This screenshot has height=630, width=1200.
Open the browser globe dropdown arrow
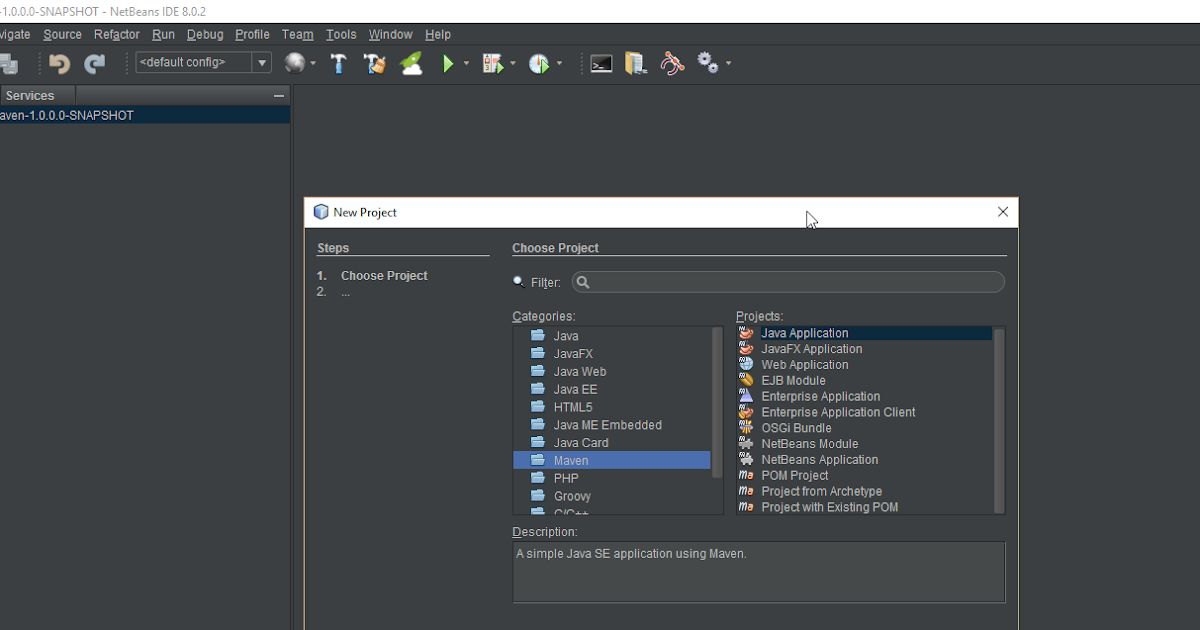pyautogui.click(x=313, y=64)
